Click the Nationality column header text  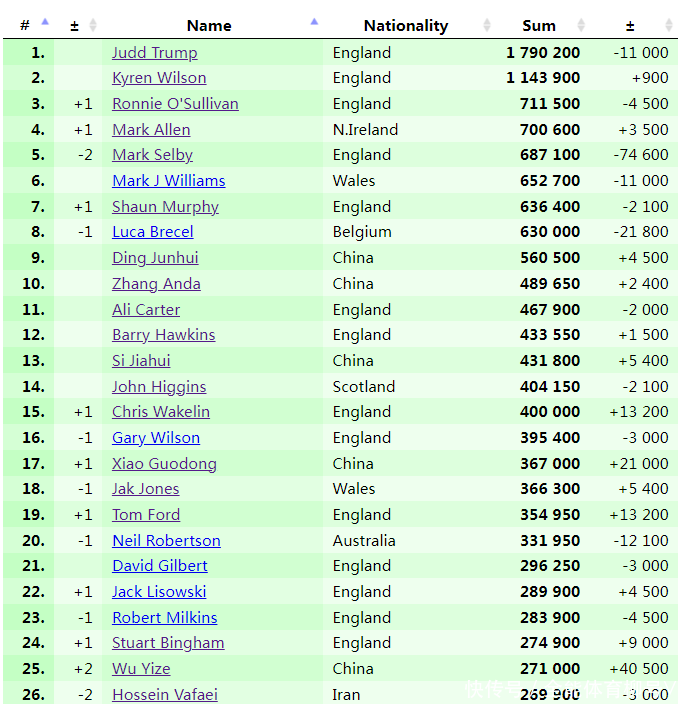click(406, 26)
